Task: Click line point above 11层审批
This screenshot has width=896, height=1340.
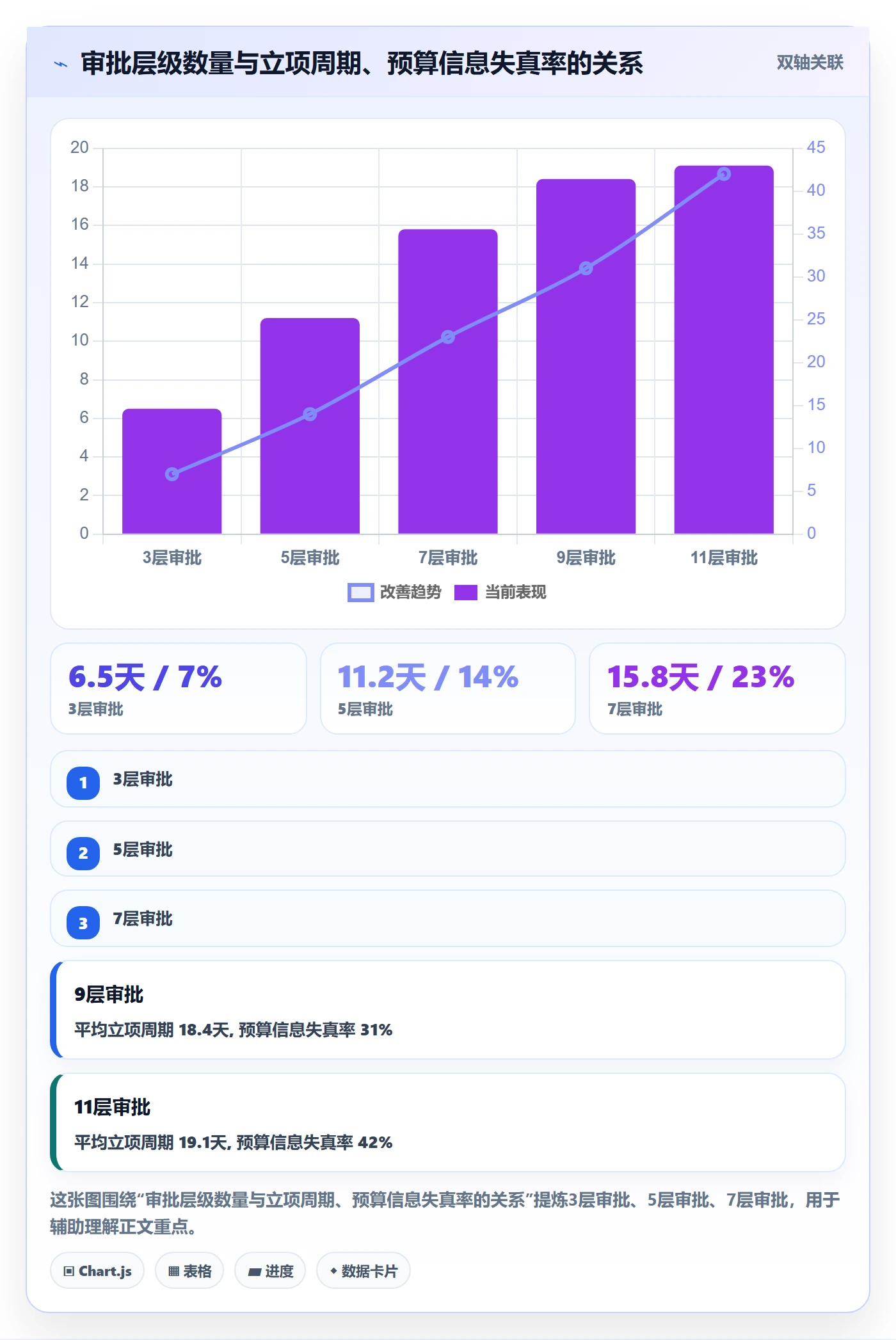Action: coord(724,174)
